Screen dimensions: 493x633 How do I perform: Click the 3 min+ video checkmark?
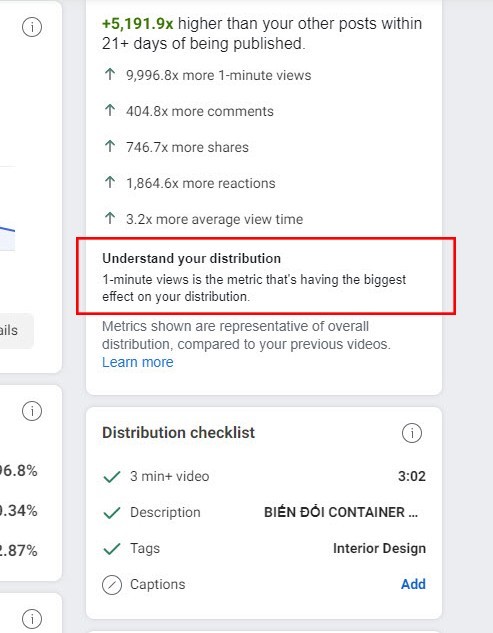point(112,477)
